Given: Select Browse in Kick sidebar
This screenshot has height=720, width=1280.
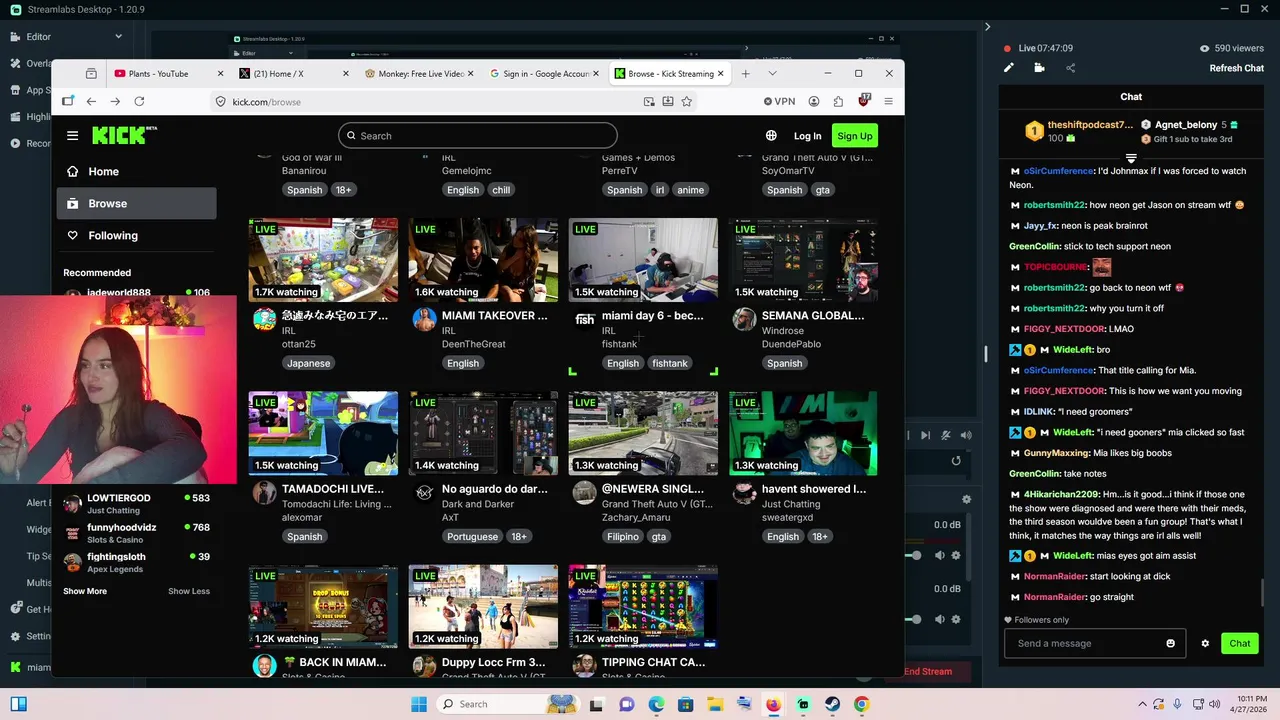Looking at the screenshot, I should click(x=136, y=203).
